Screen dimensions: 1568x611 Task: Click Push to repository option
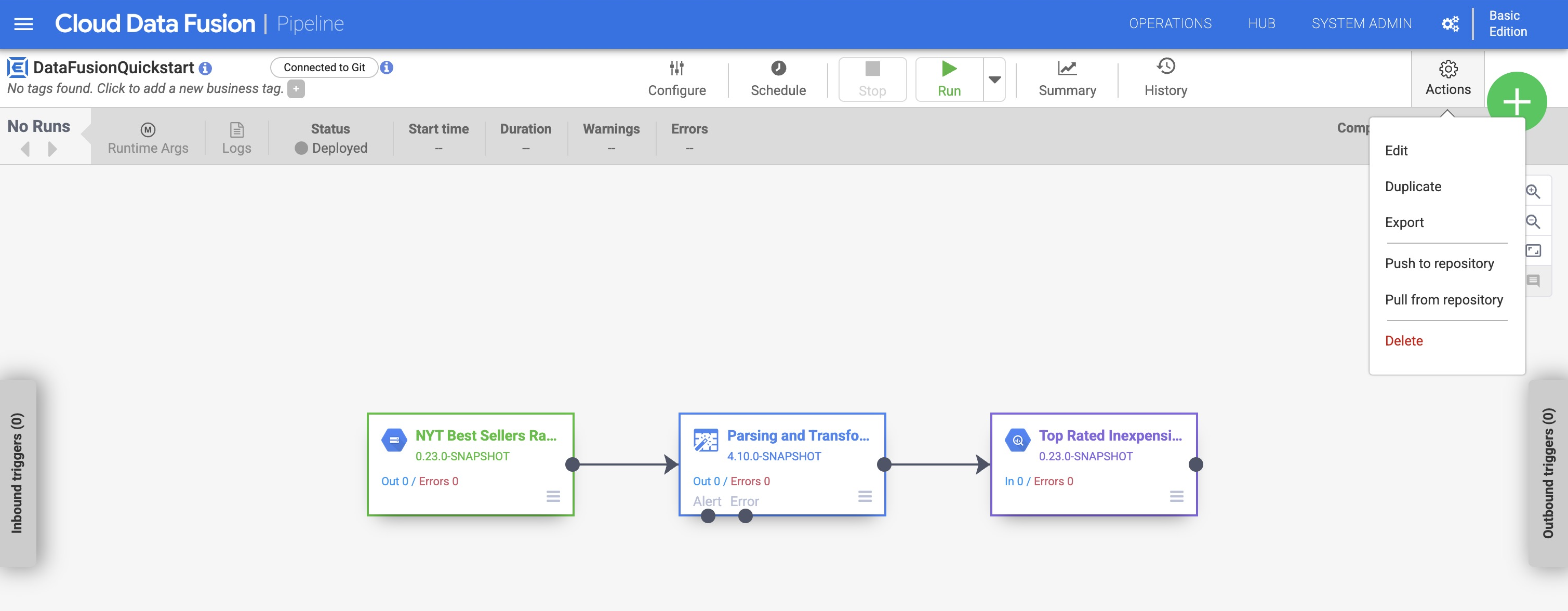point(1439,262)
